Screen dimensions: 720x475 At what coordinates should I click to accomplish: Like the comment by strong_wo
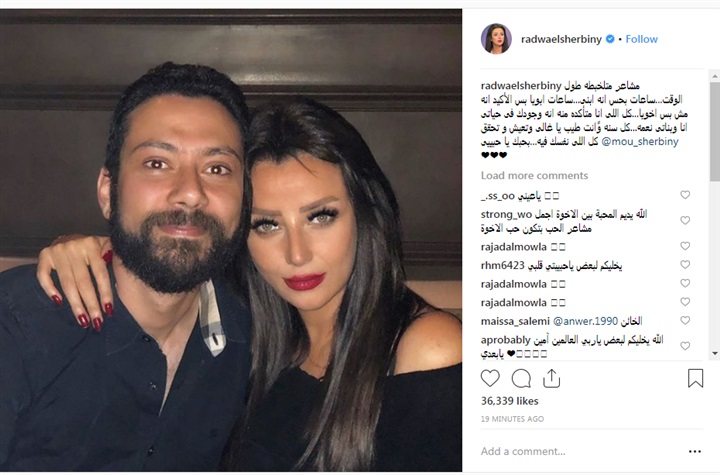click(685, 221)
